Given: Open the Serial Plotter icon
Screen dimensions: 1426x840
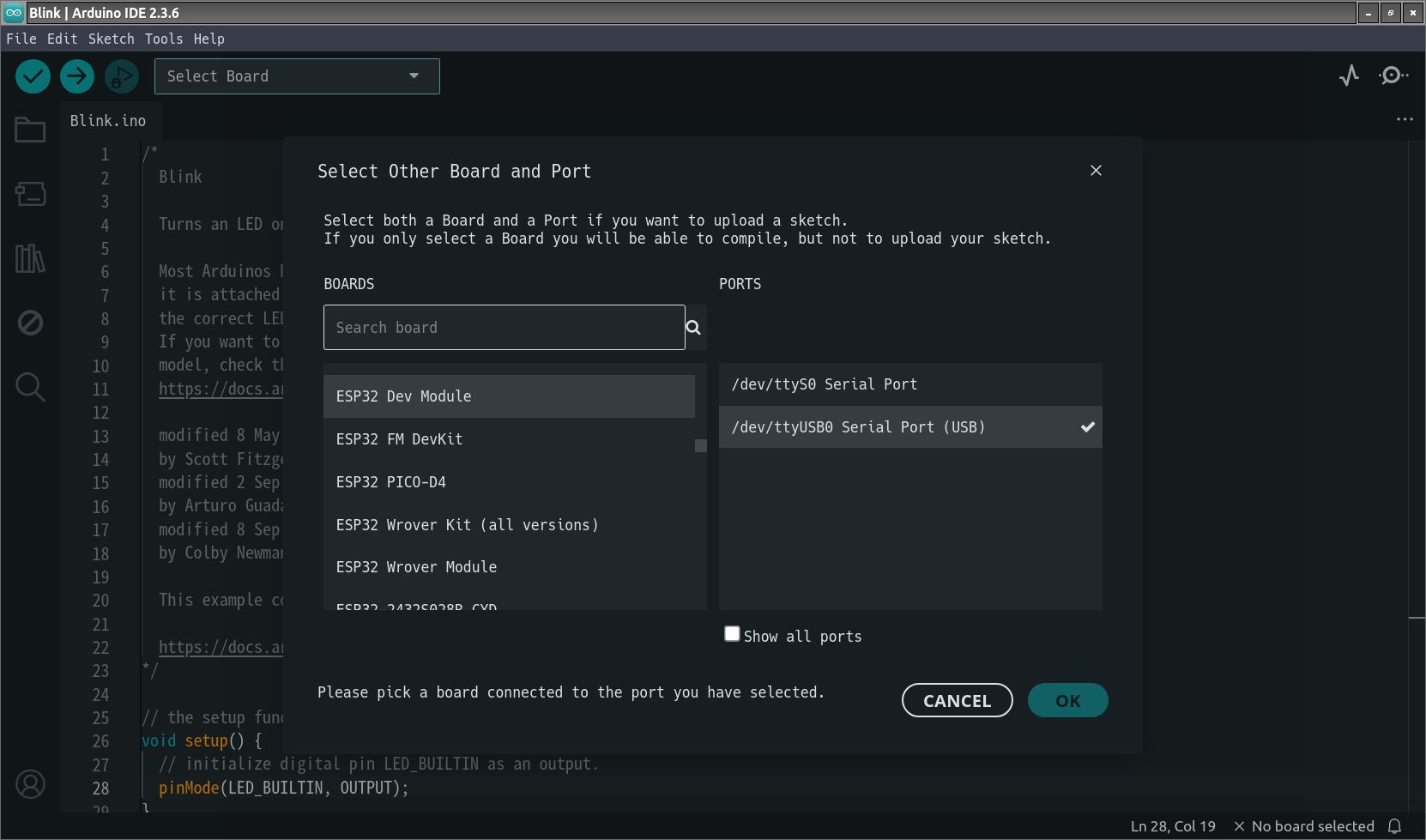Looking at the screenshot, I should (x=1349, y=76).
